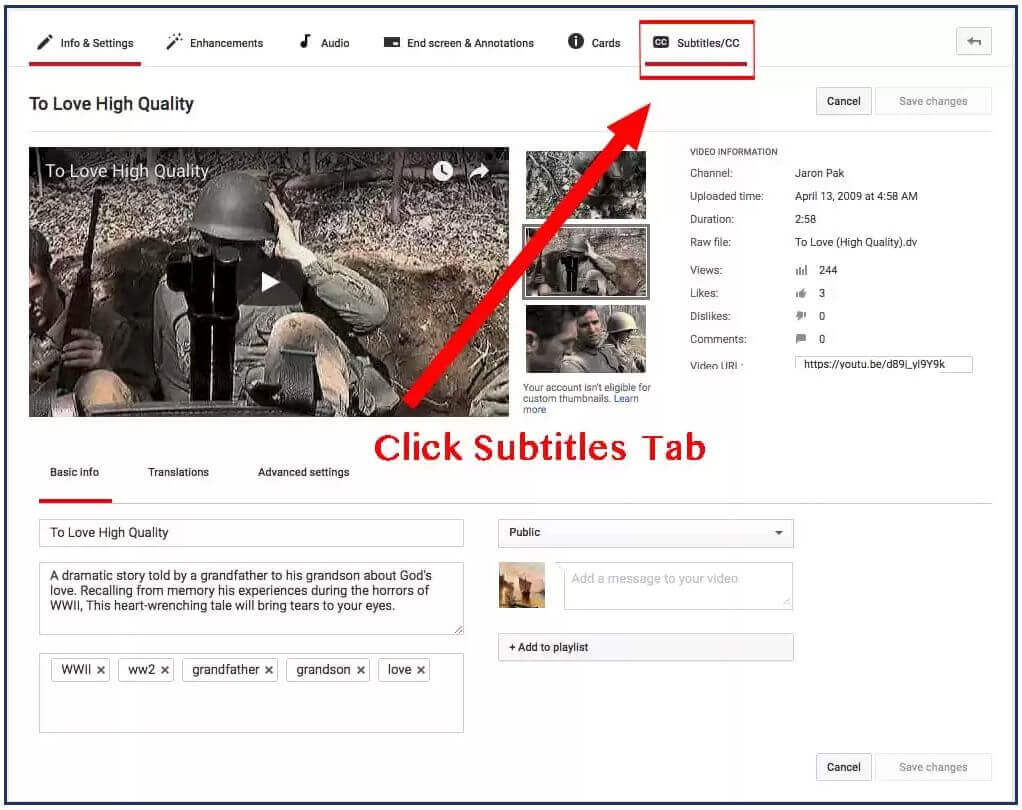Image resolution: width=1022 pixels, height=810 pixels.
Task: Remove the love tag
Action: (419, 669)
